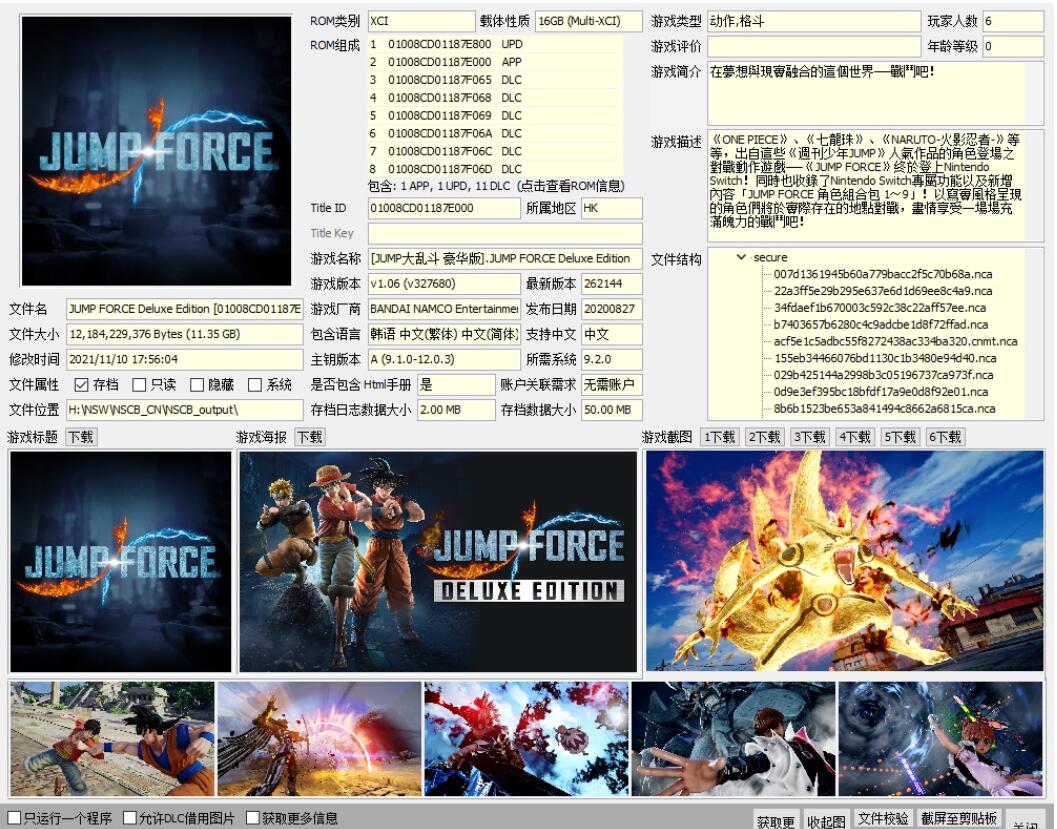Click the 下载 button beside 游戏海报
The height and width of the screenshot is (829, 1057).
pos(310,437)
